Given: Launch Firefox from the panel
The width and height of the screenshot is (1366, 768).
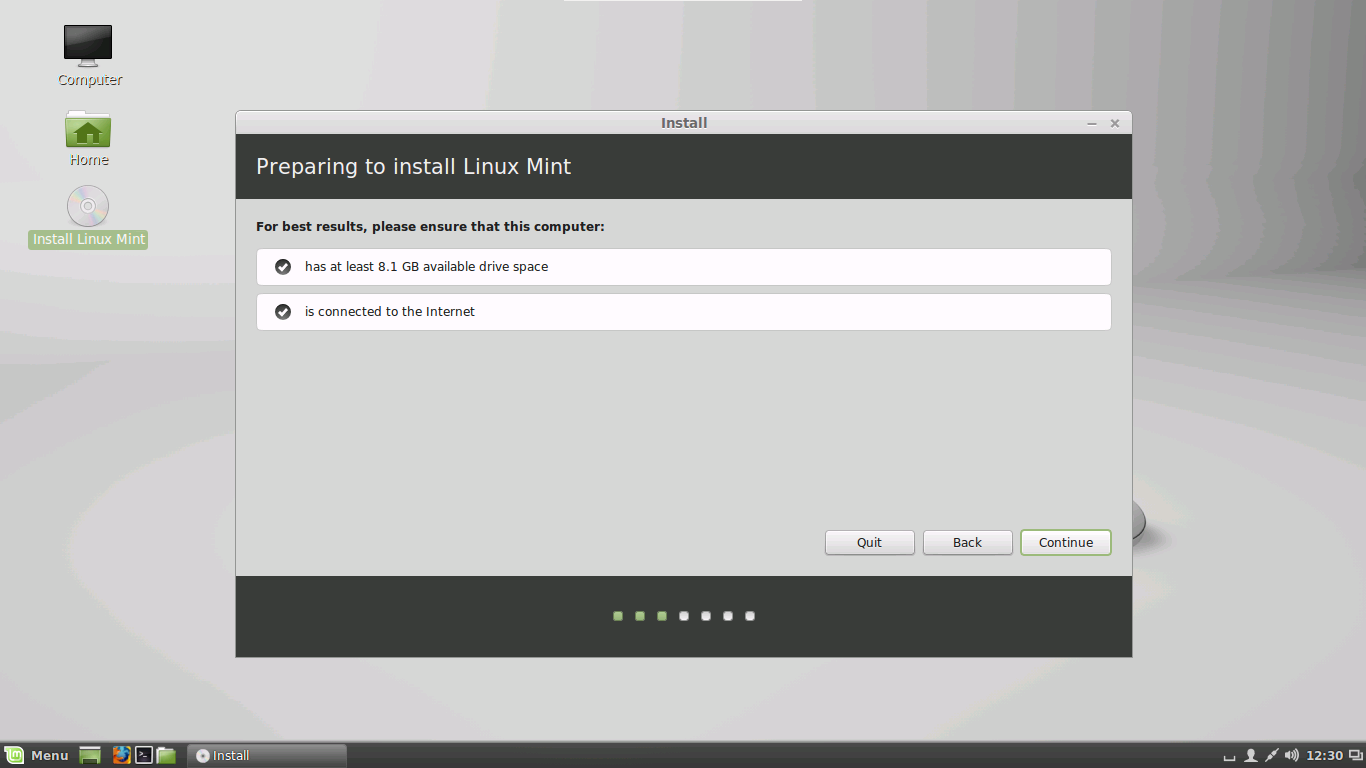Looking at the screenshot, I should [x=122, y=755].
